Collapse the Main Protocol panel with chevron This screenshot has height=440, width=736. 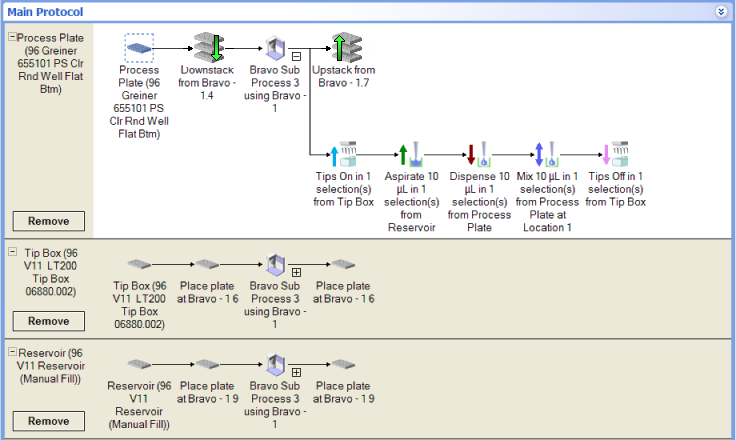pos(721,11)
